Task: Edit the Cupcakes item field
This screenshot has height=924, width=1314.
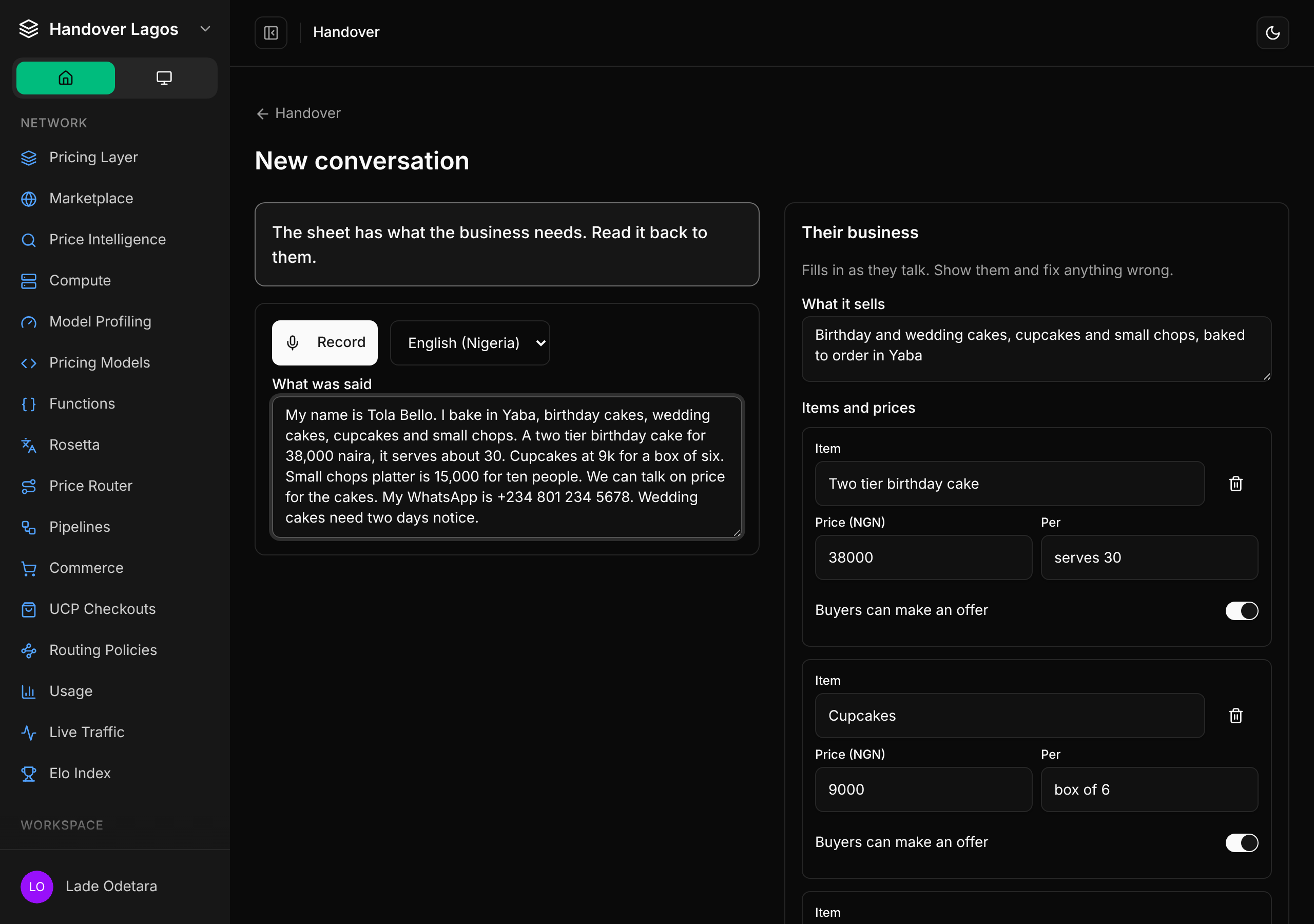Action: pyautogui.click(x=1010, y=716)
